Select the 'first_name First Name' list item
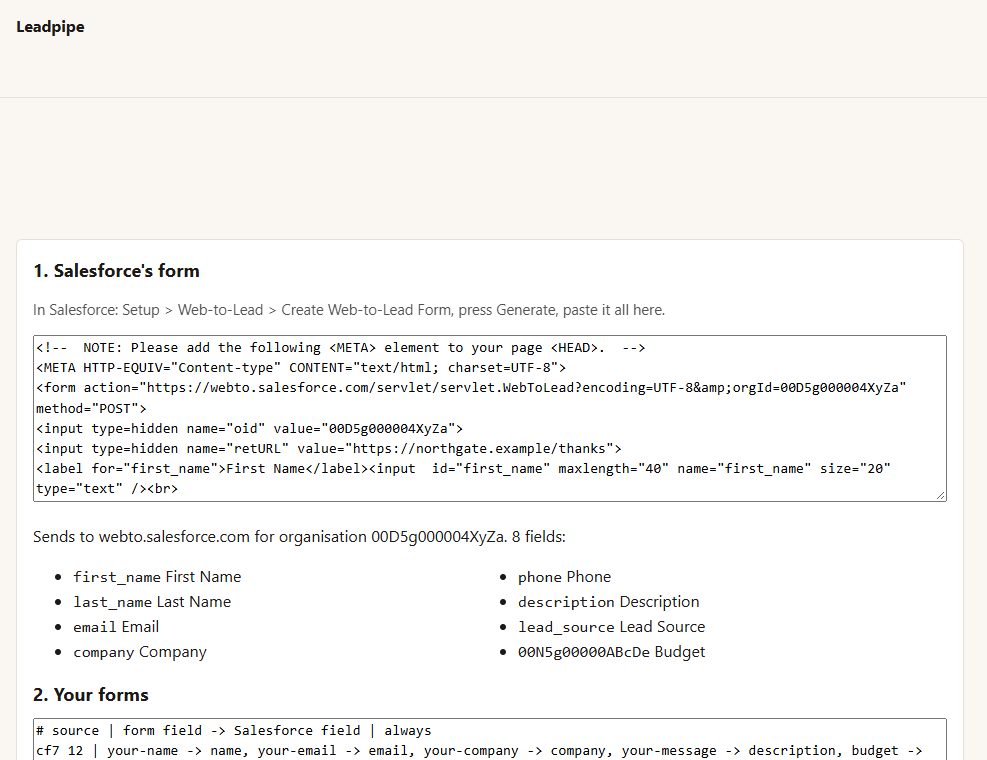Viewport: 987px width, 760px height. tap(157, 577)
